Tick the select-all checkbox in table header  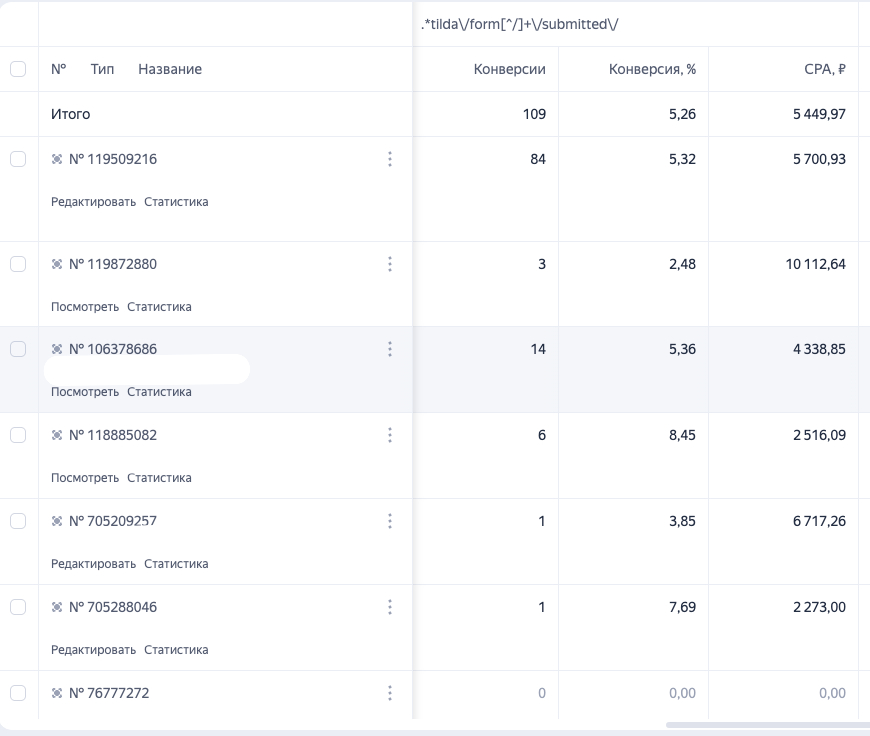pyautogui.click(x=18, y=69)
